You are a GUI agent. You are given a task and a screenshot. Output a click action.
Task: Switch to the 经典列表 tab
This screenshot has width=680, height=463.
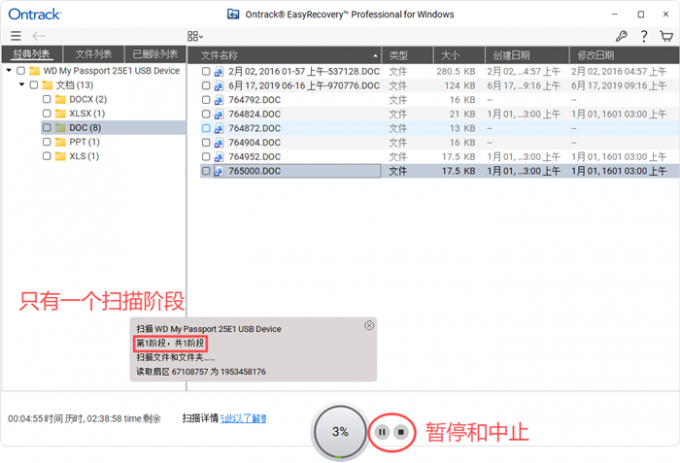click(x=32, y=54)
